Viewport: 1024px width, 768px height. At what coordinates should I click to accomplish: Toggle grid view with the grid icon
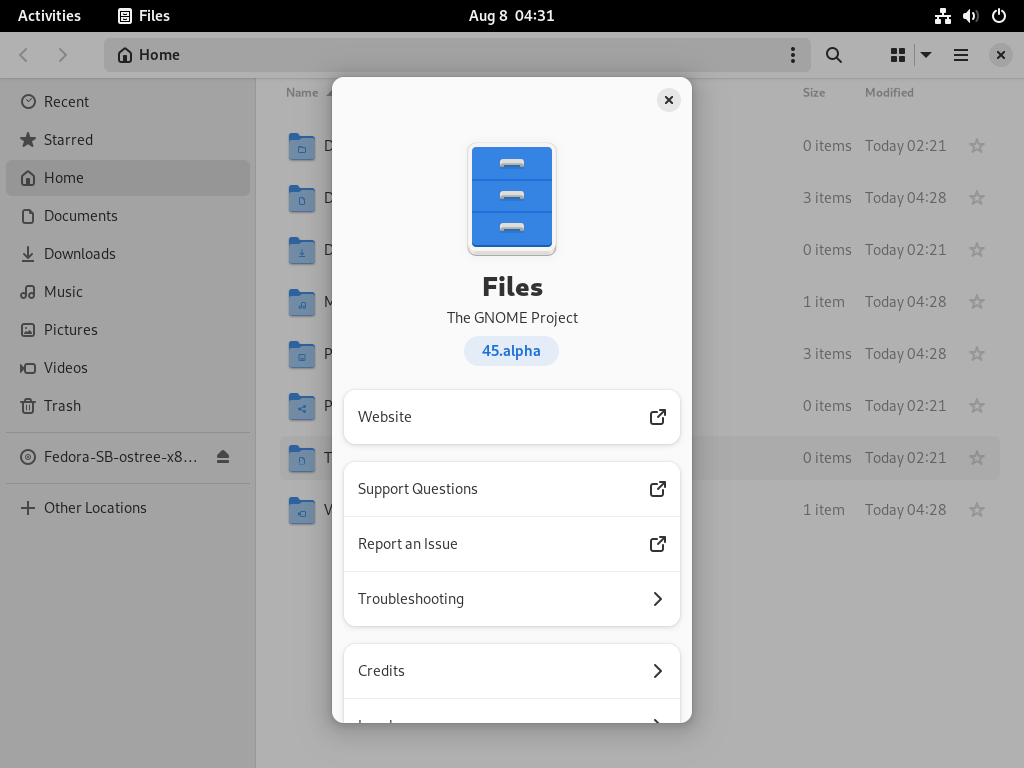click(898, 55)
